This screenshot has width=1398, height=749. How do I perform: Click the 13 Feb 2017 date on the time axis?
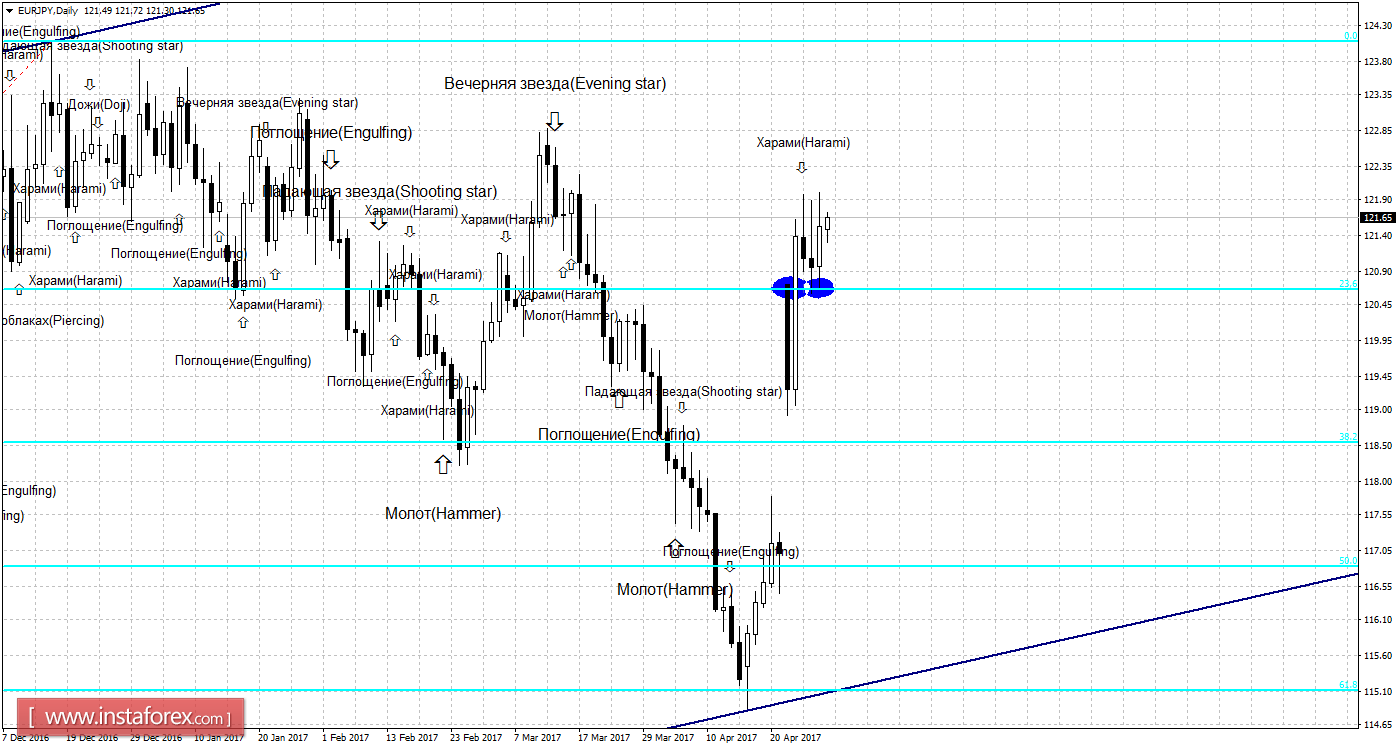[411, 739]
